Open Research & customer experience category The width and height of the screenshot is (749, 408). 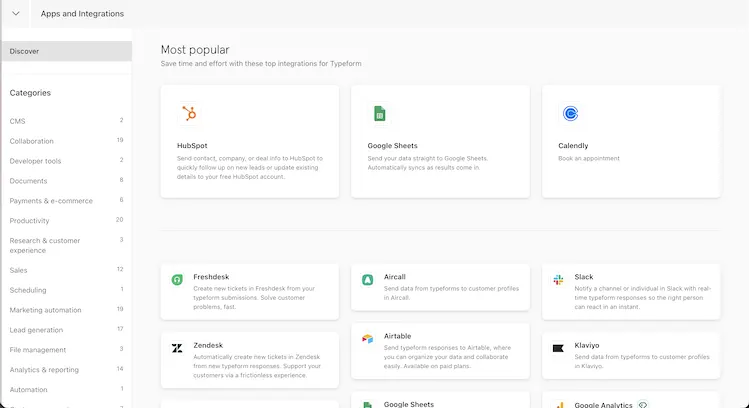66,246
